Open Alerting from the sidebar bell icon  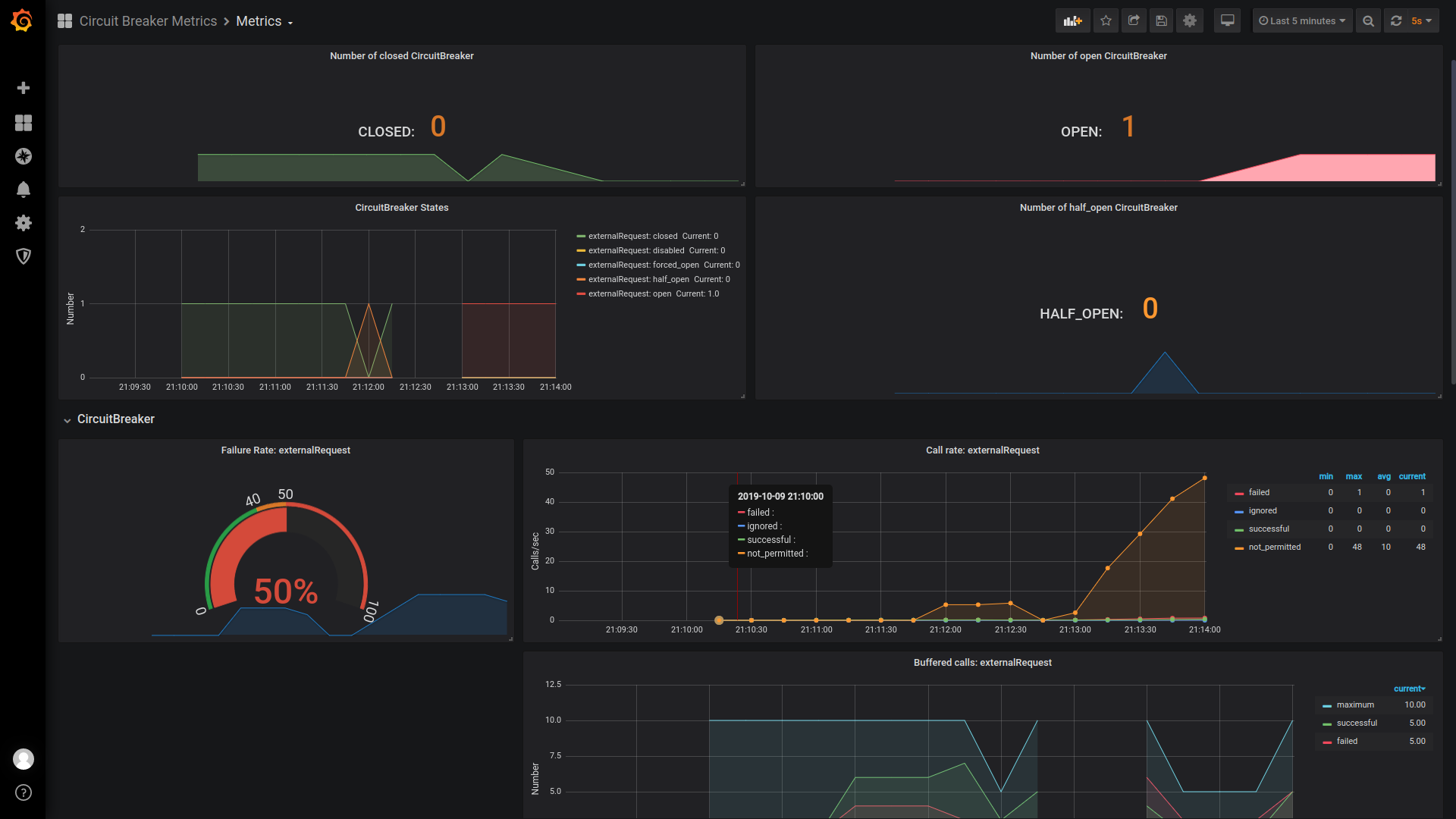[x=24, y=190]
